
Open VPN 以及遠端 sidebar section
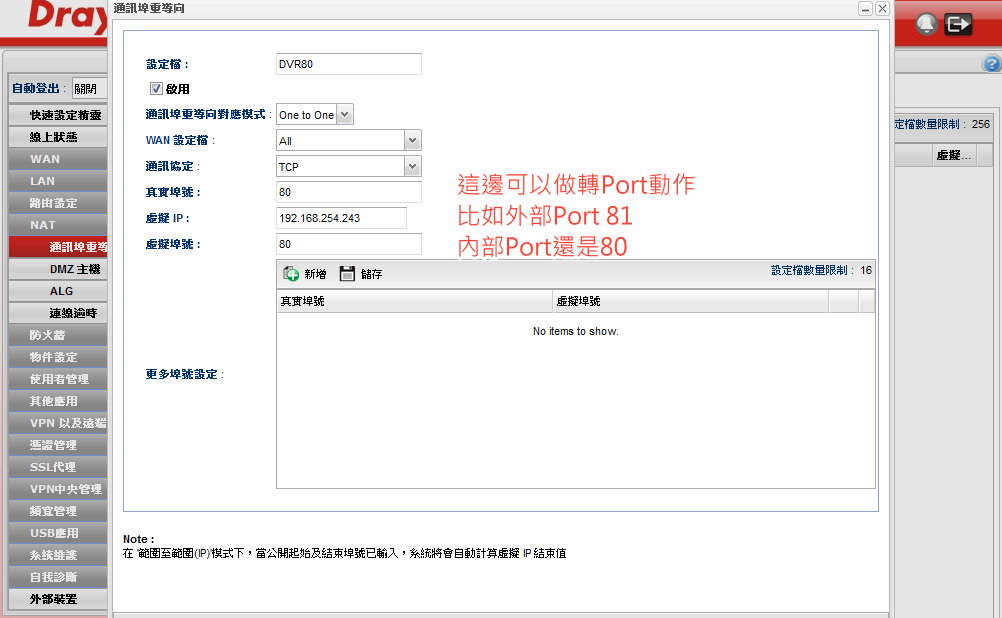pyautogui.click(x=57, y=423)
